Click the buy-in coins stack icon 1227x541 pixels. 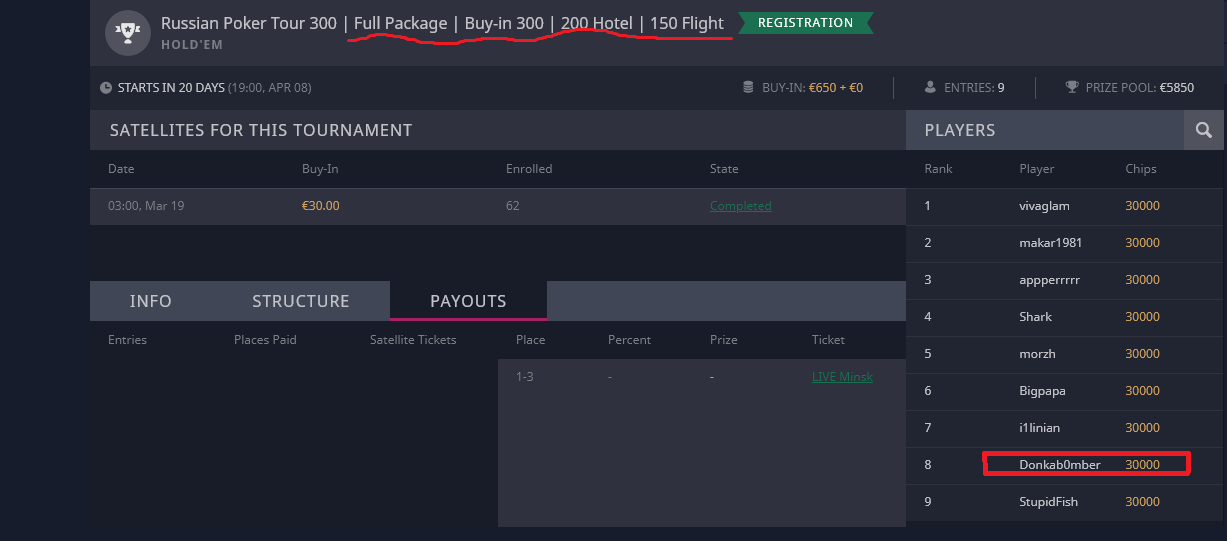748,88
